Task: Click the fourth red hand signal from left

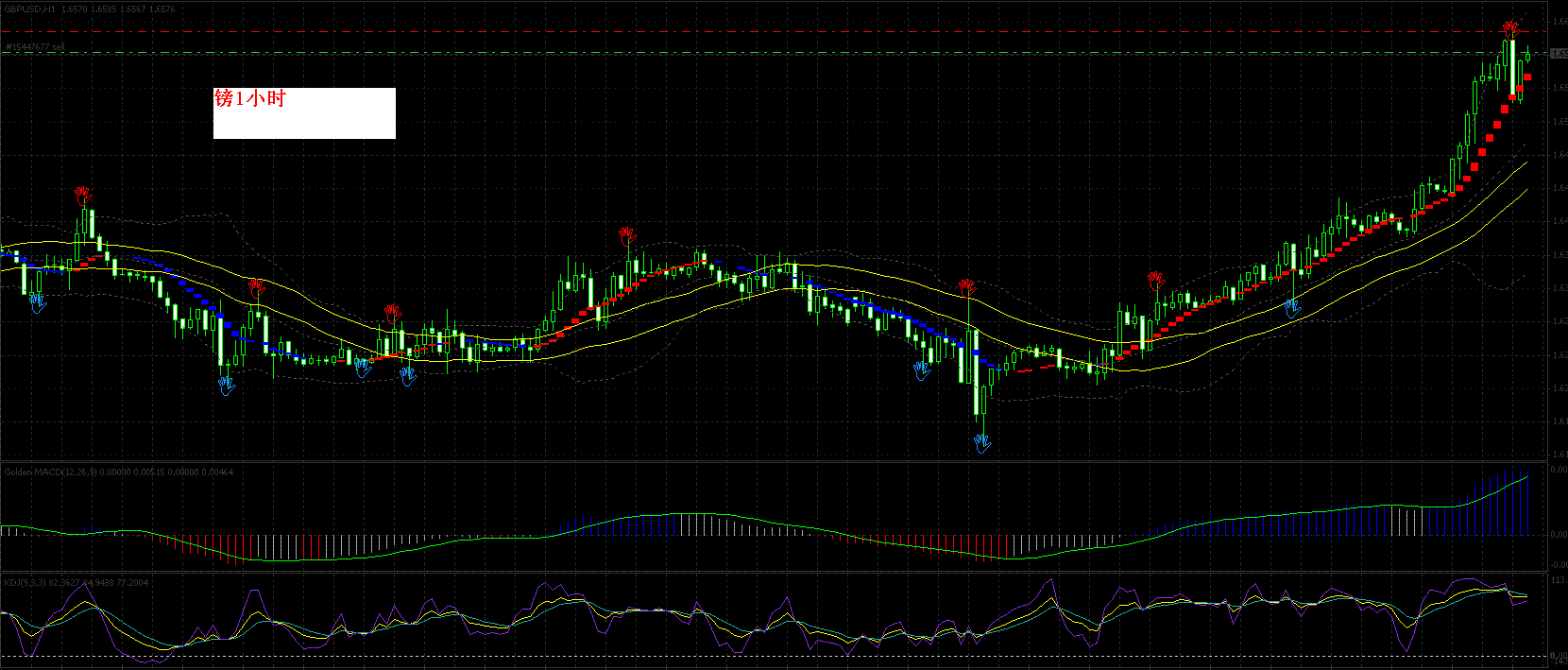Action: click(627, 236)
